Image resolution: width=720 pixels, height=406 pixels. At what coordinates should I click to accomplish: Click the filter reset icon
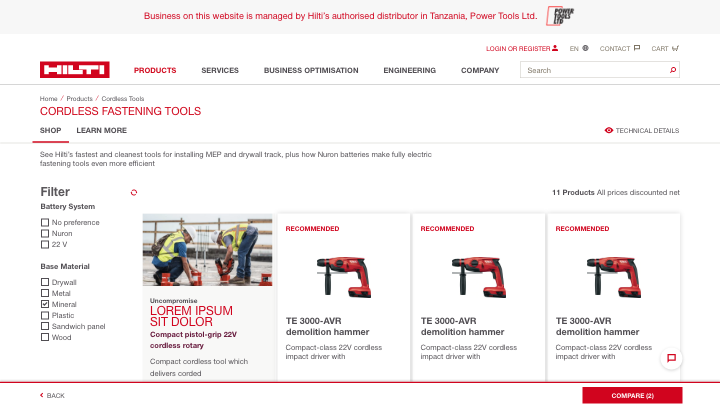[x=134, y=192]
